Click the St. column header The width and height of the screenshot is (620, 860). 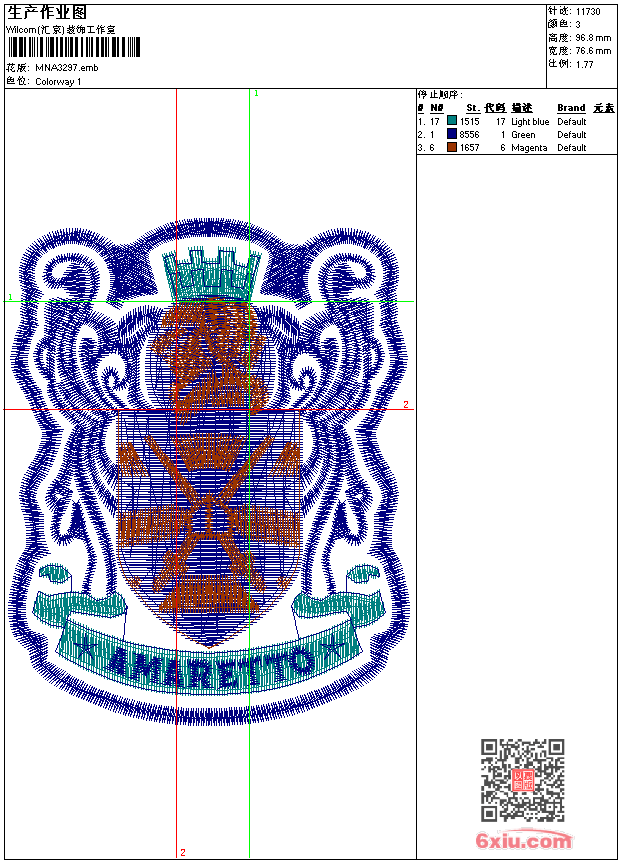pos(473,108)
